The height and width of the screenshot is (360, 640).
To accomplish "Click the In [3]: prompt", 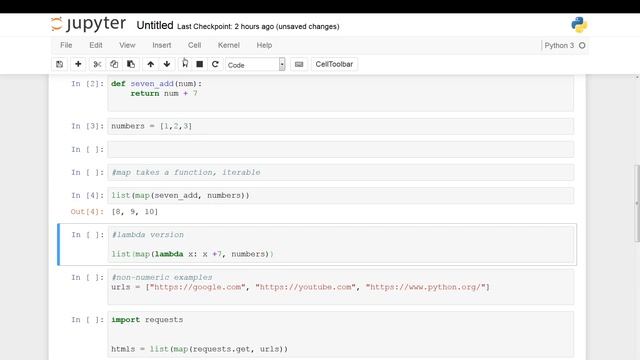I will pos(87,126).
